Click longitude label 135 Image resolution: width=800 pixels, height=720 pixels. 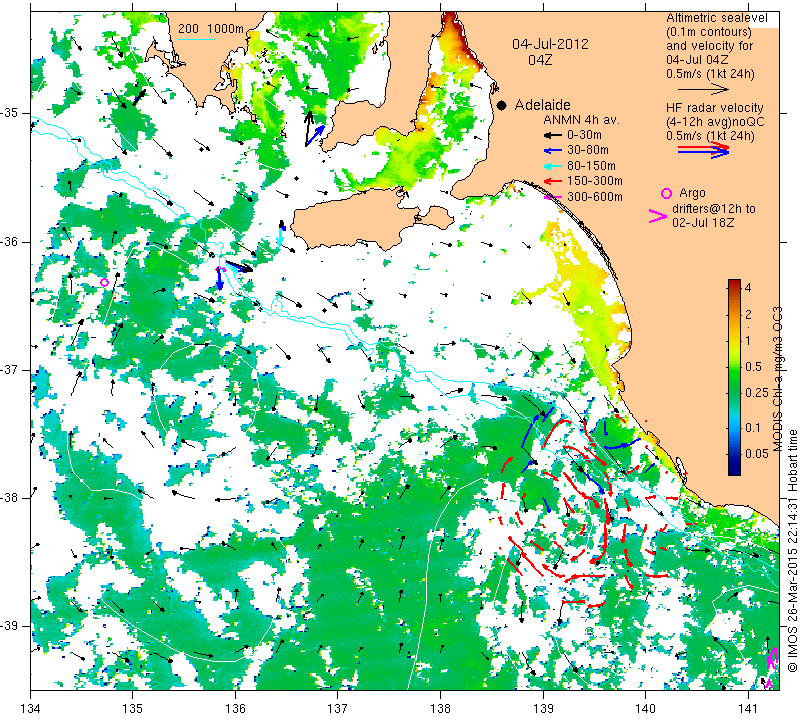[133, 709]
